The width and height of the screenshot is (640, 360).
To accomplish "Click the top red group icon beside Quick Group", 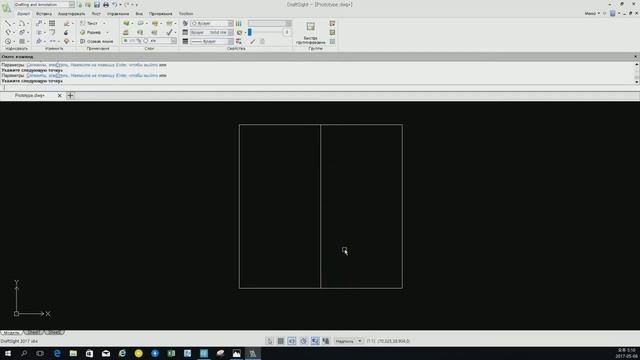I will coord(332,23).
